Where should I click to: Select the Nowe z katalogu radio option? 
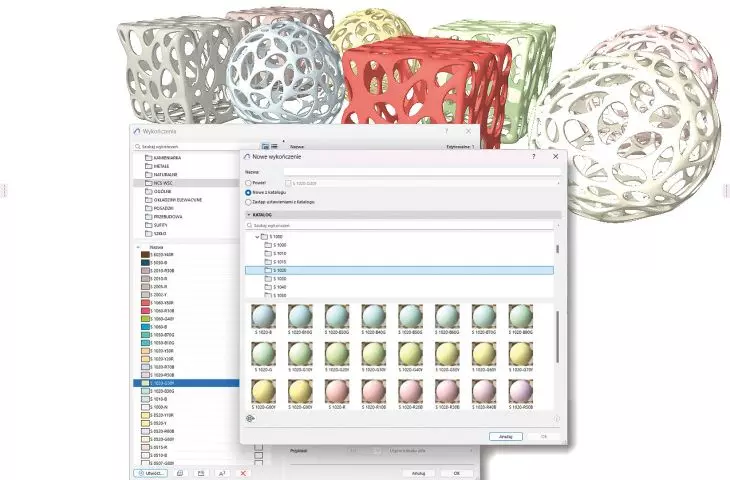pos(248,192)
